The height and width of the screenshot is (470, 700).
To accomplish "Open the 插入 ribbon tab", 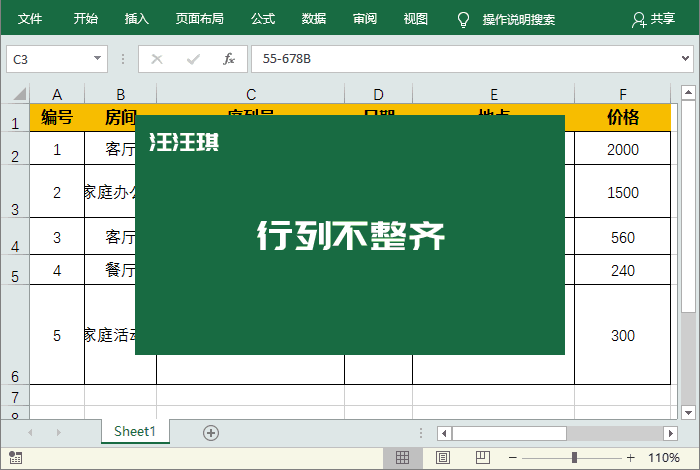I will 137,19.
